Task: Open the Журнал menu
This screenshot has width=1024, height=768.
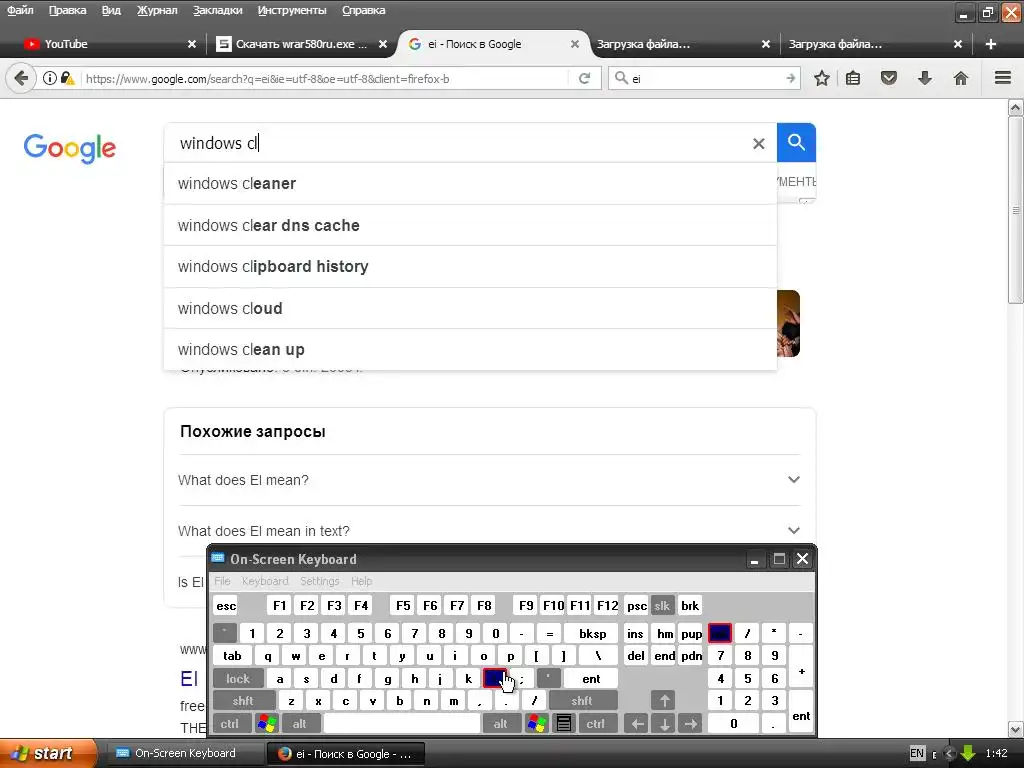Action: (x=157, y=10)
